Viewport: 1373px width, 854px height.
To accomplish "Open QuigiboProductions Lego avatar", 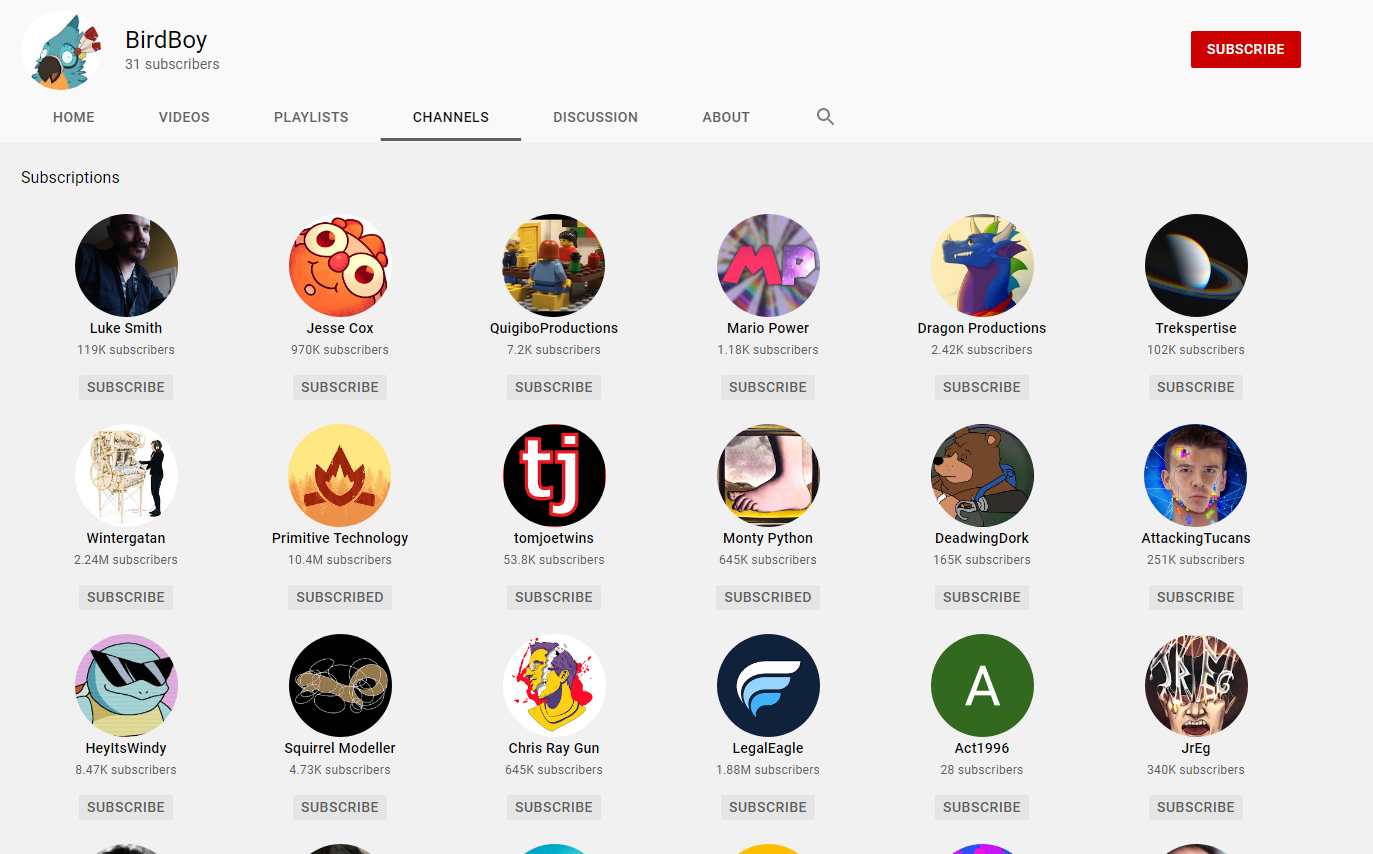I will coord(554,265).
